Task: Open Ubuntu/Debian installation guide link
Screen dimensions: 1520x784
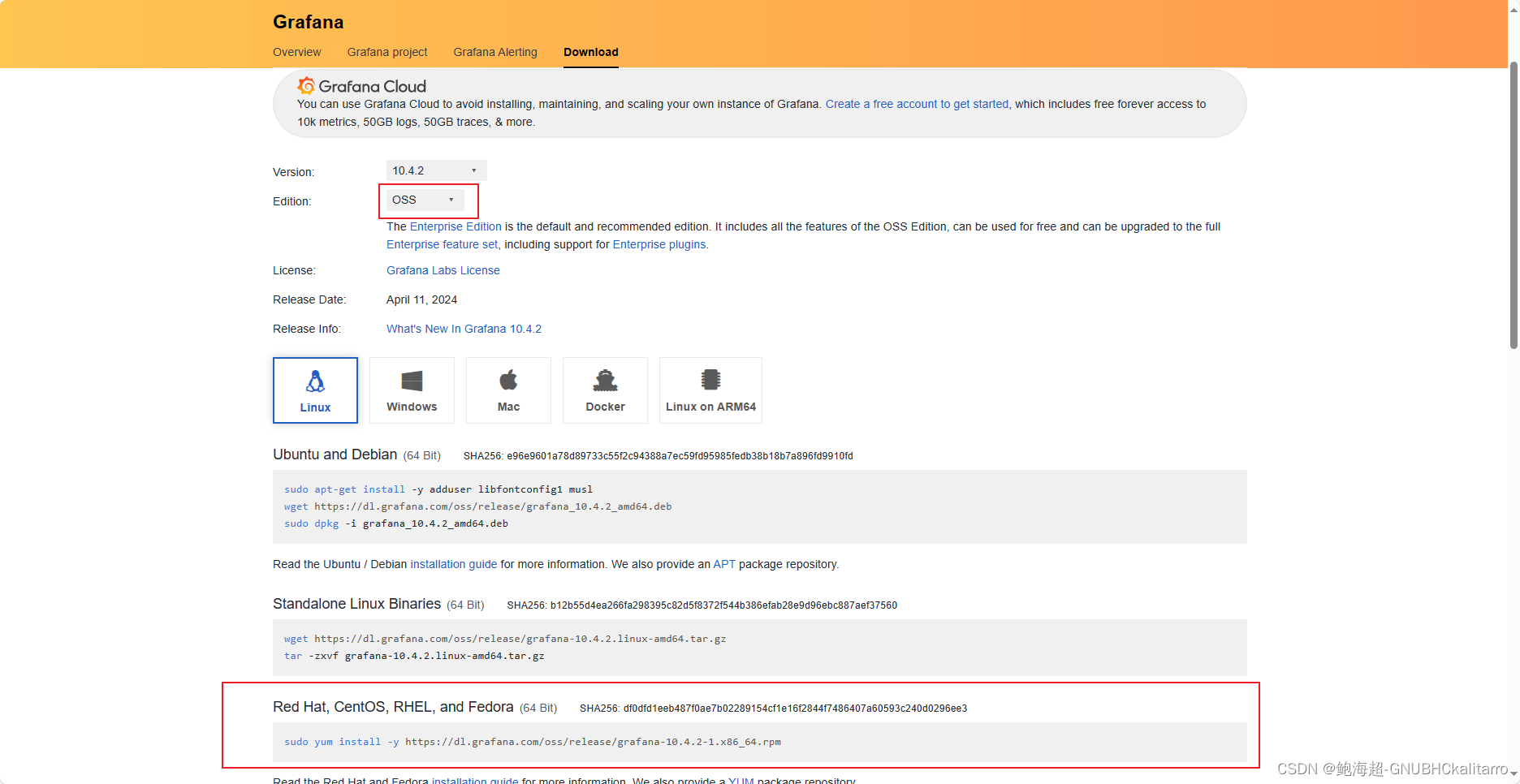Action: [x=454, y=564]
